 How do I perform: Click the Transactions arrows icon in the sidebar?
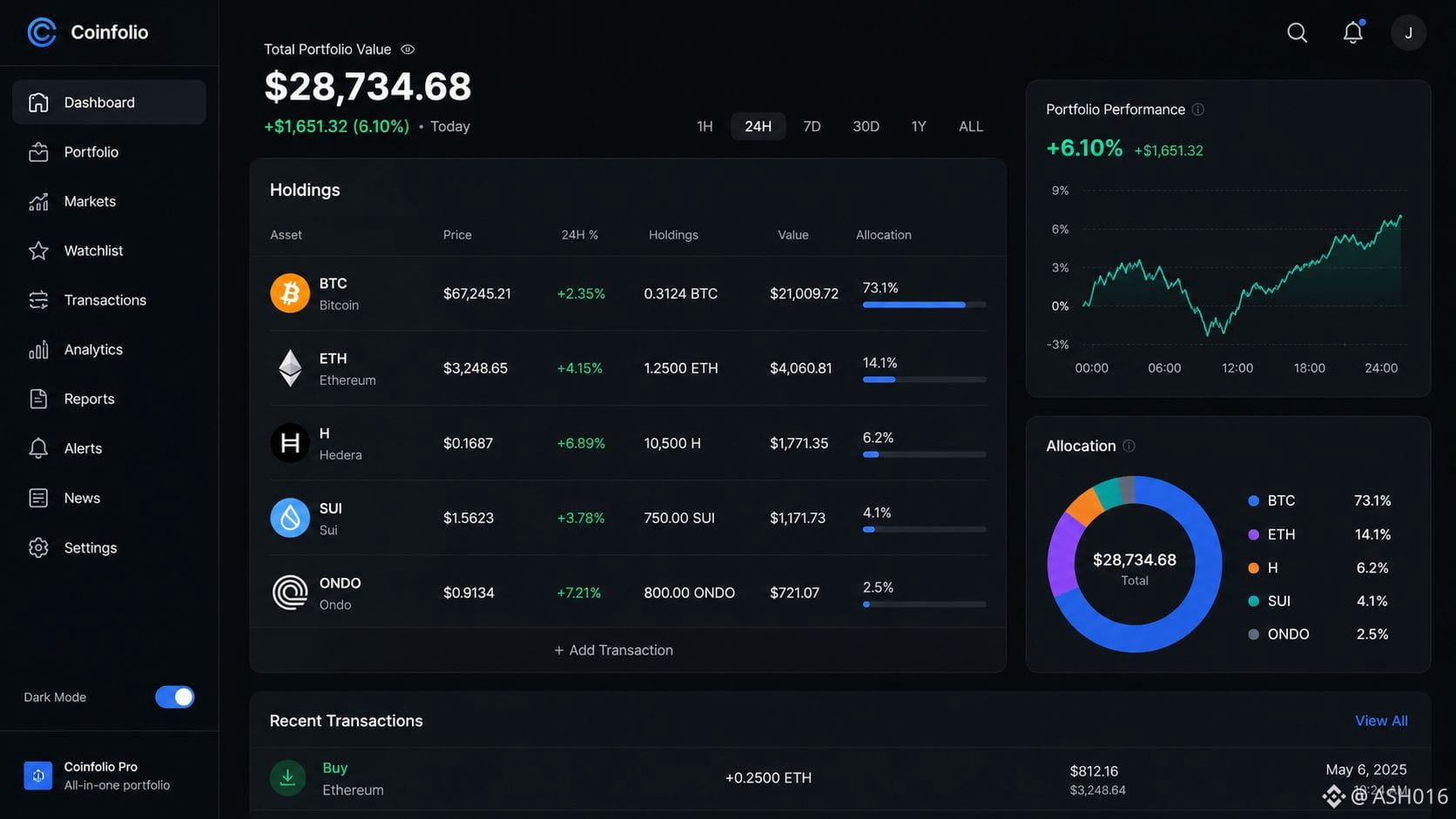tap(38, 300)
